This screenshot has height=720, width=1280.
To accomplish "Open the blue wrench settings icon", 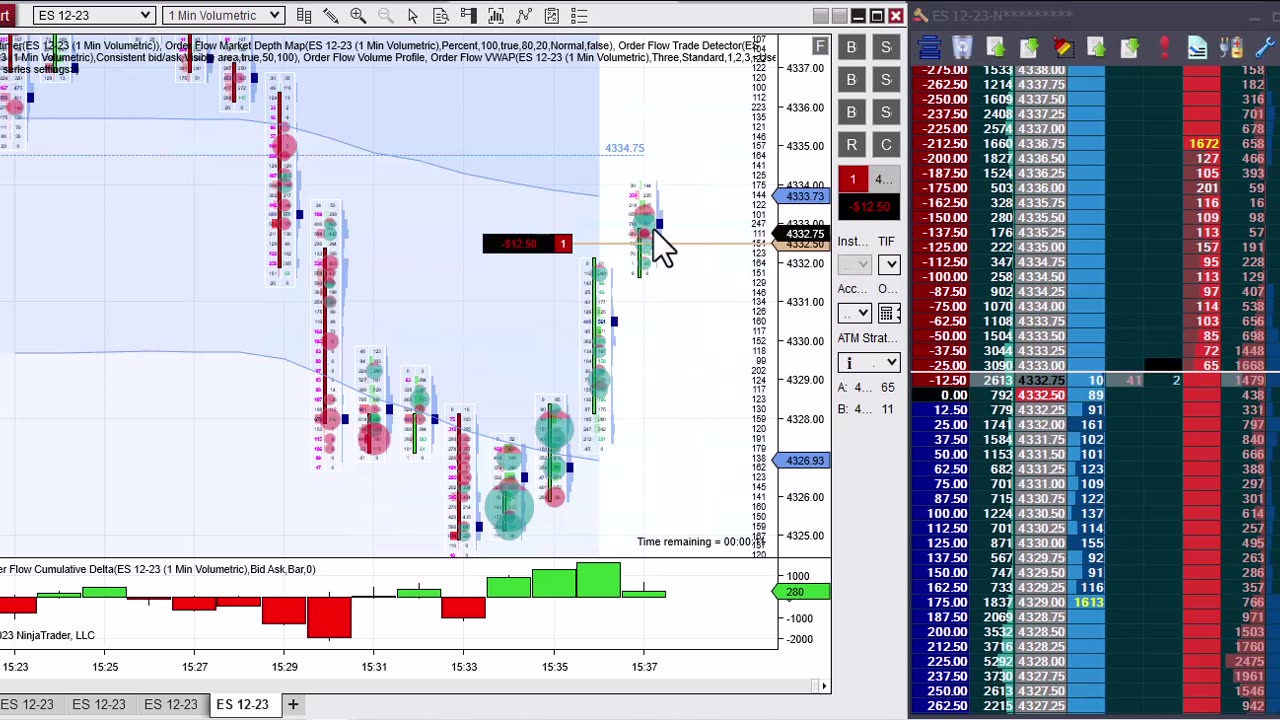I will (1266, 47).
